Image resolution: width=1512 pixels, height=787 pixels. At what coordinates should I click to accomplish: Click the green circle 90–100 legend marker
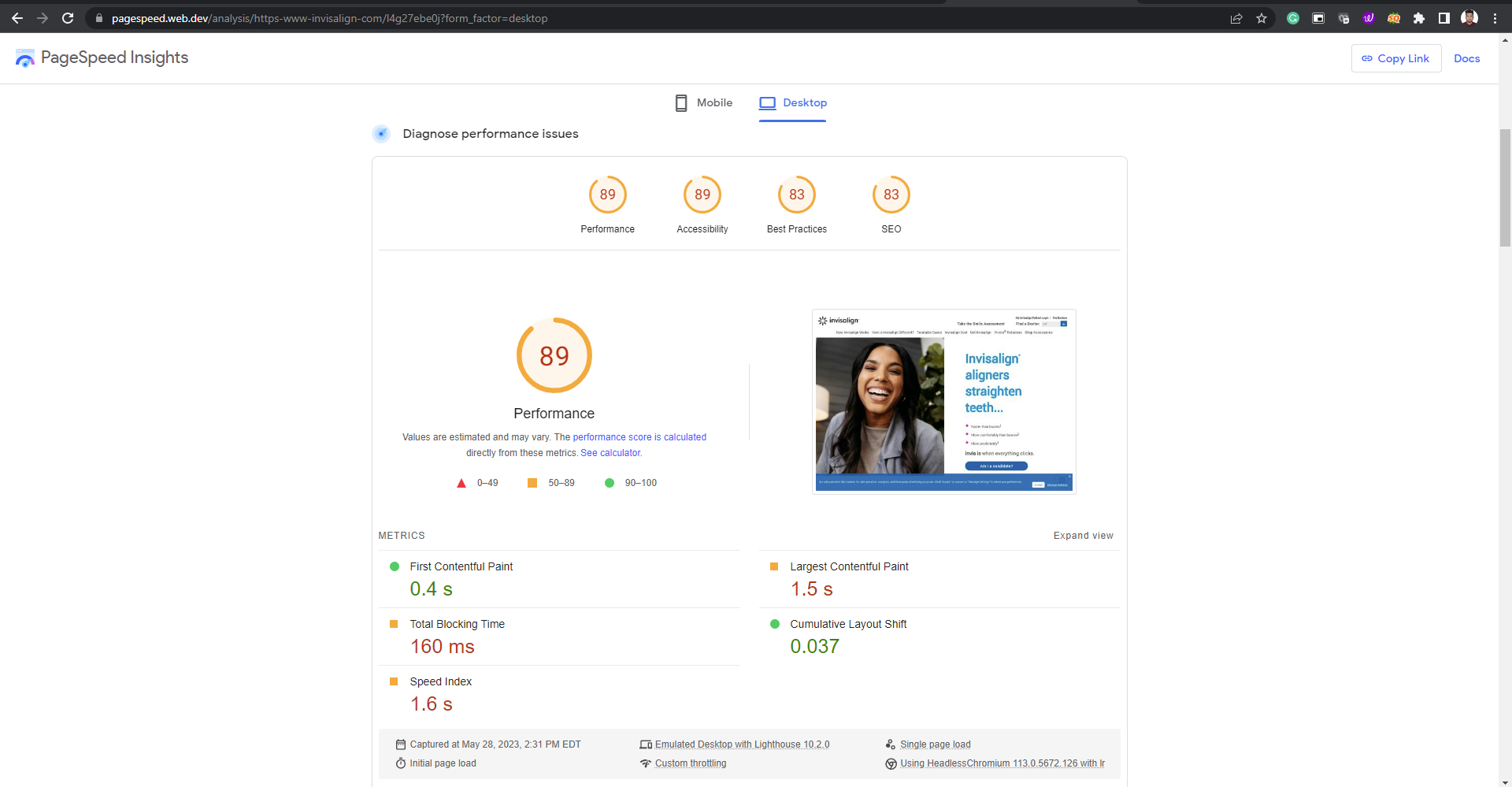click(x=610, y=483)
